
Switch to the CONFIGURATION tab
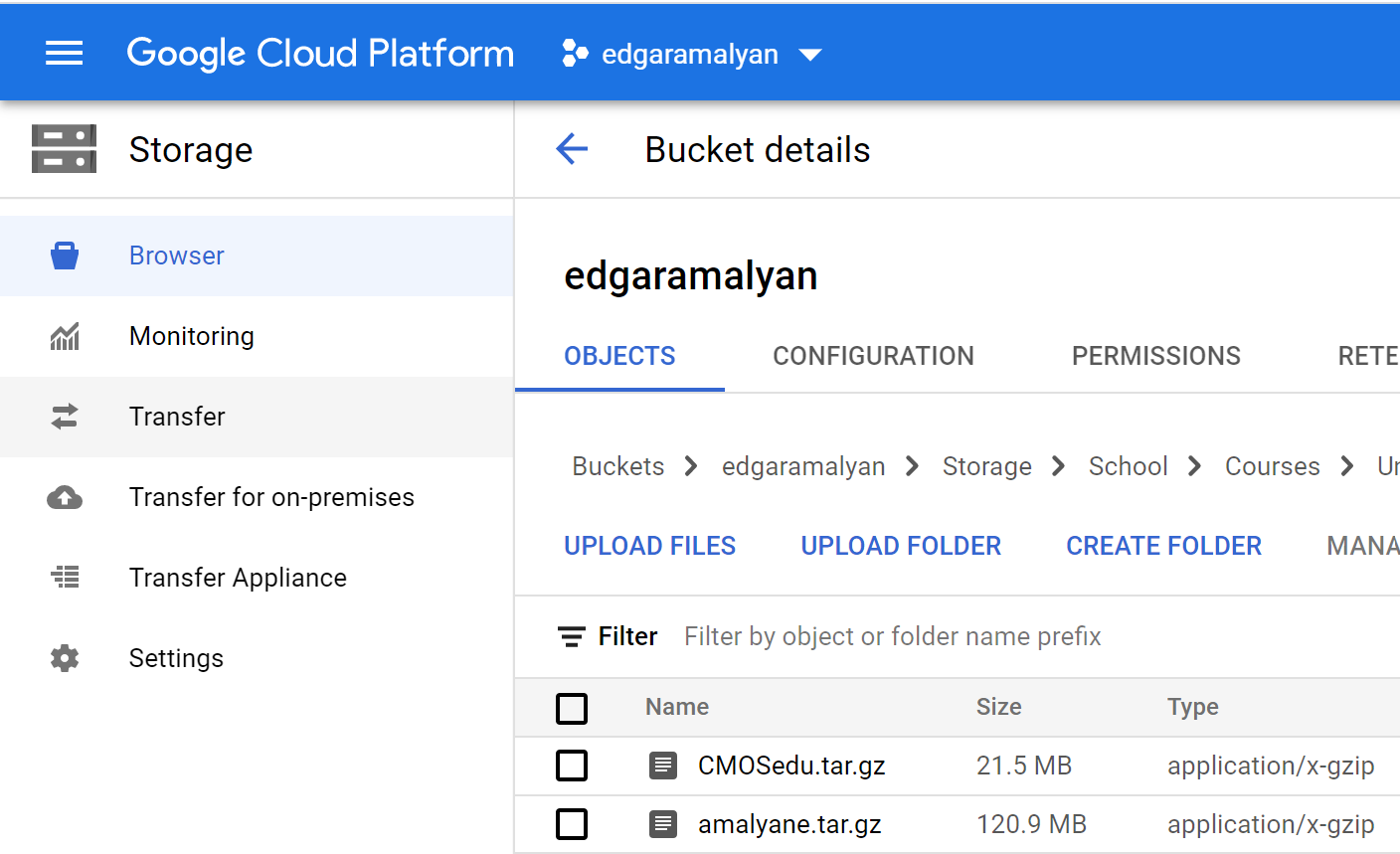point(873,356)
